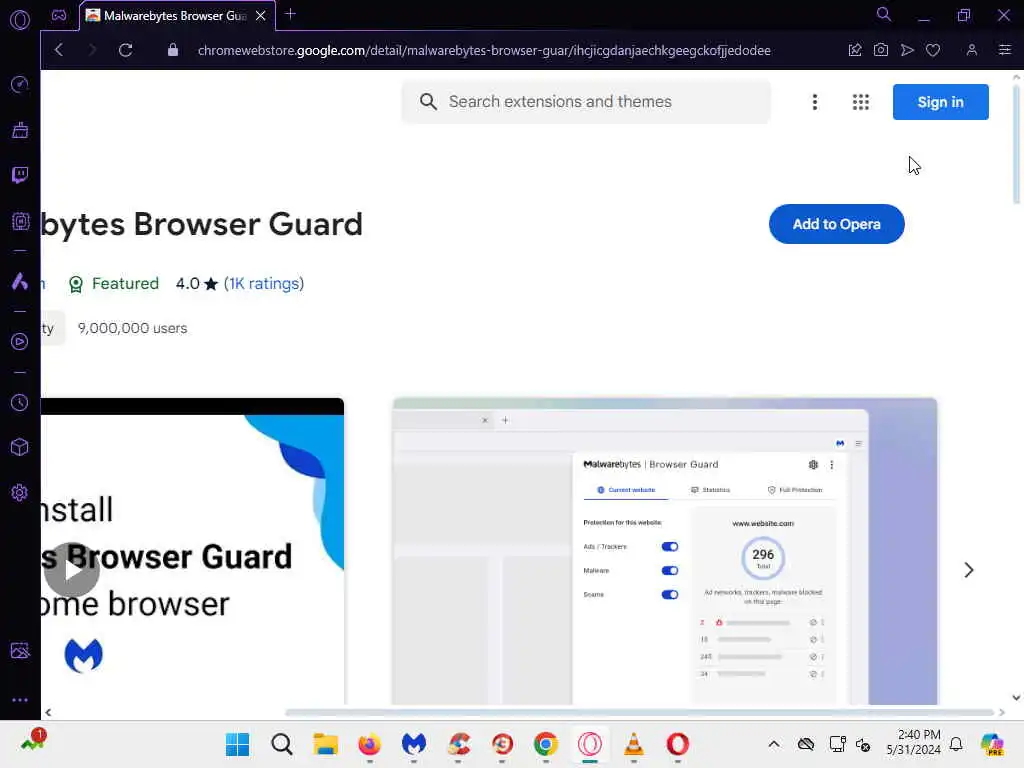Open GX Cleaner in sidebar
Screen dimensions: 1024x768
pyautogui.click(x=20, y=130)
